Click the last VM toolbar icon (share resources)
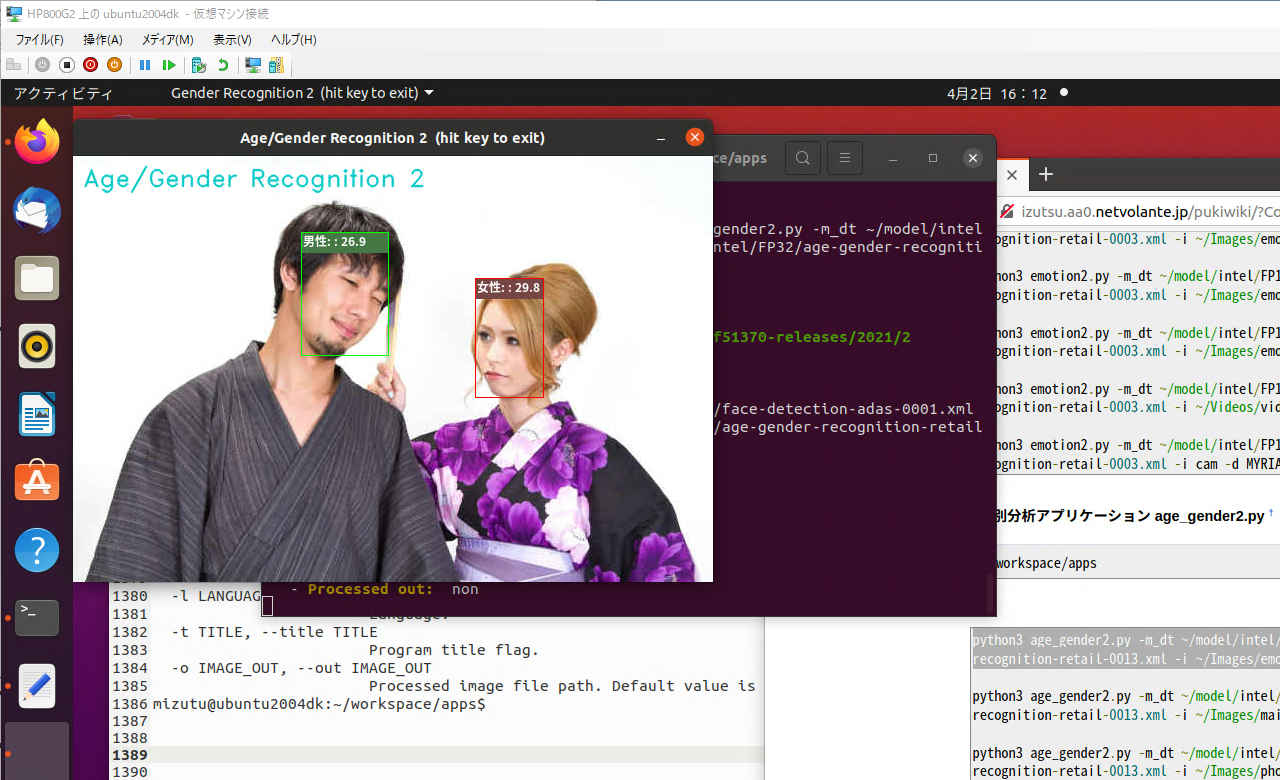Viewport: 1280px width, 780px height. [x=275, y=65]
